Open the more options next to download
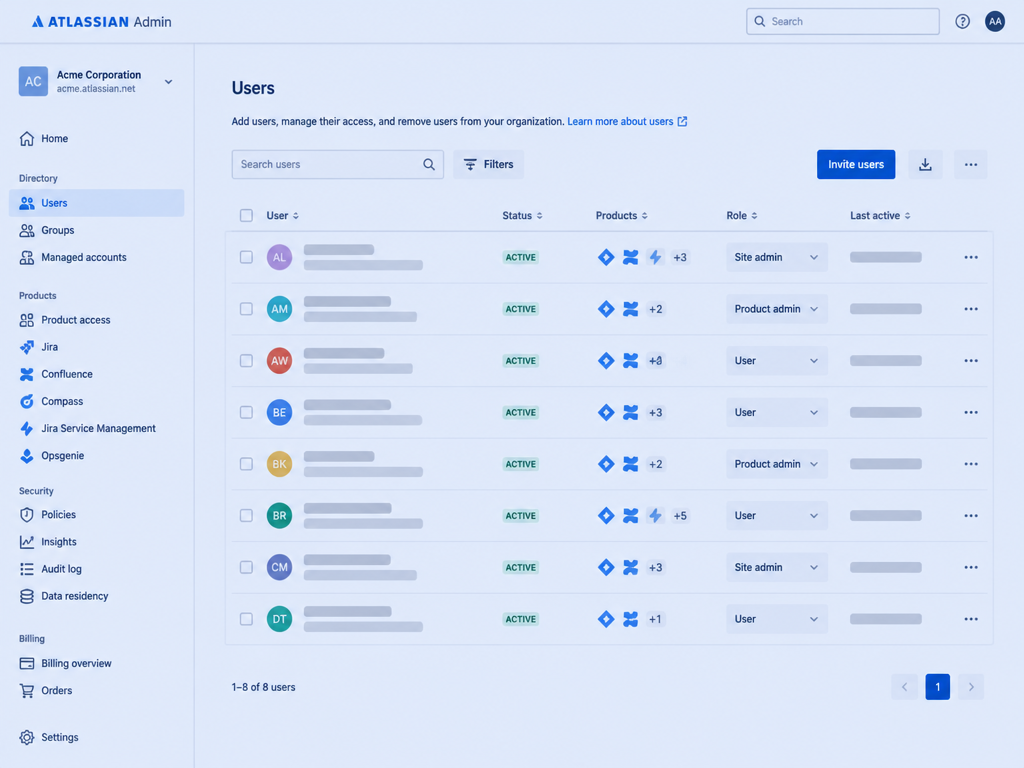 point(970,165)
